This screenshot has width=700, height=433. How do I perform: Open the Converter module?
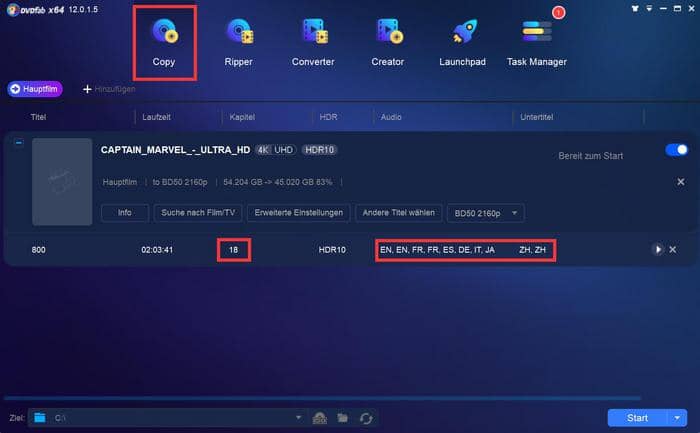313,43
